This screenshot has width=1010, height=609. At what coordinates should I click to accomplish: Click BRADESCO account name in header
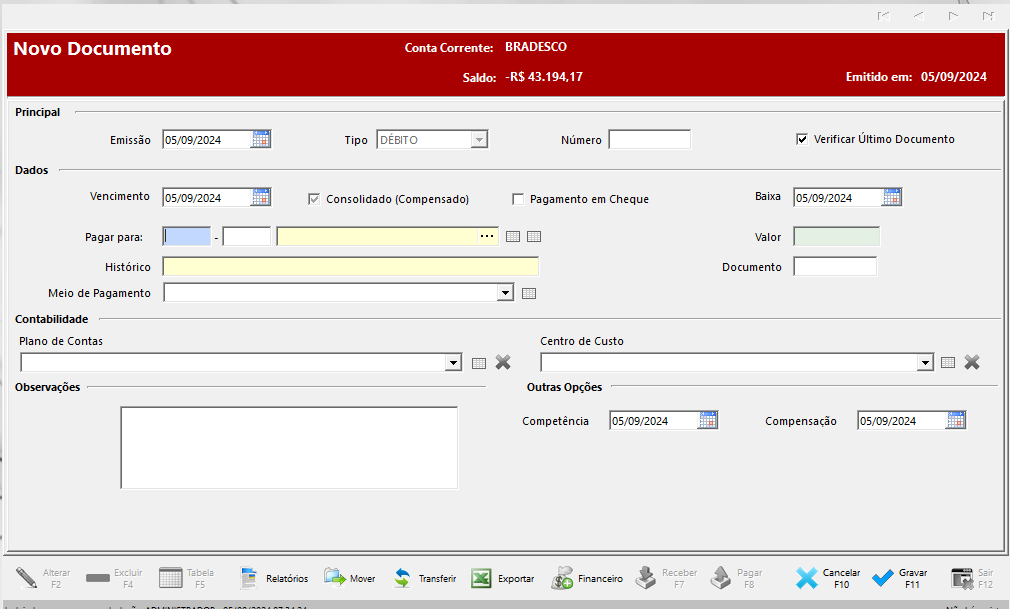pyautogui.click(x=536, y=46)
